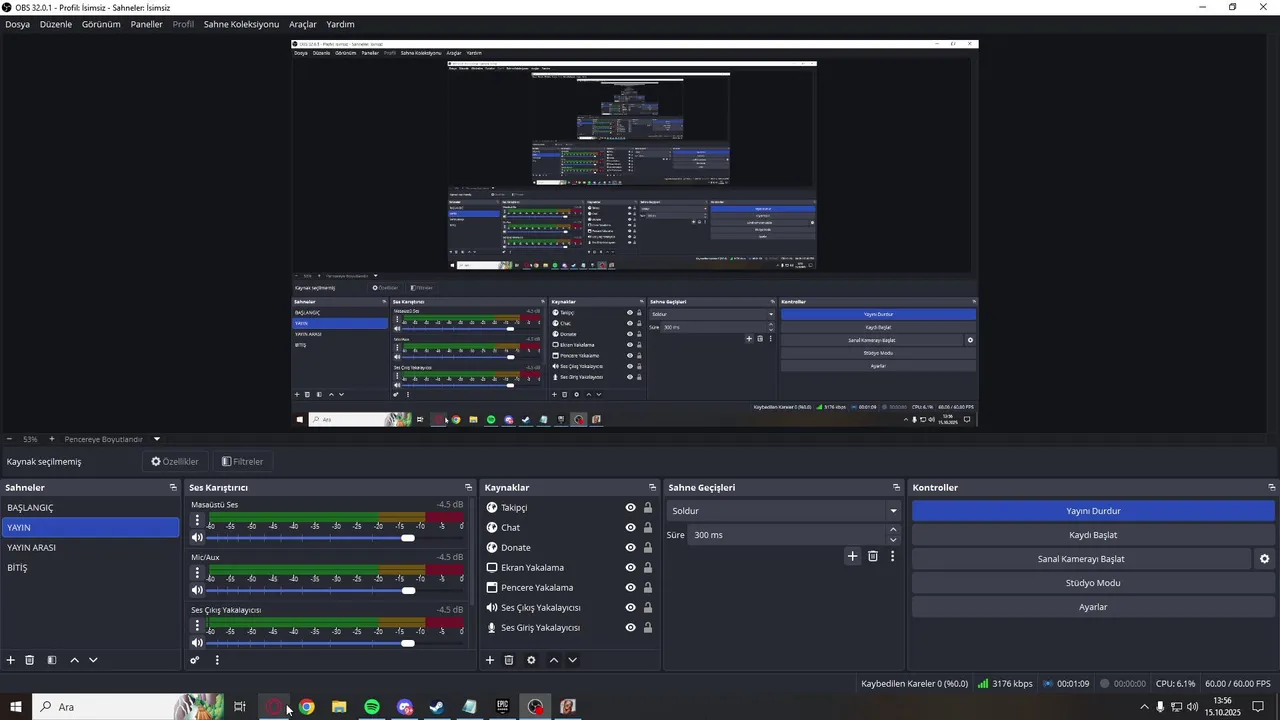Click Masaüstü Ses volume slider handle
1280x720 pixels.
[x=408, y=538]
